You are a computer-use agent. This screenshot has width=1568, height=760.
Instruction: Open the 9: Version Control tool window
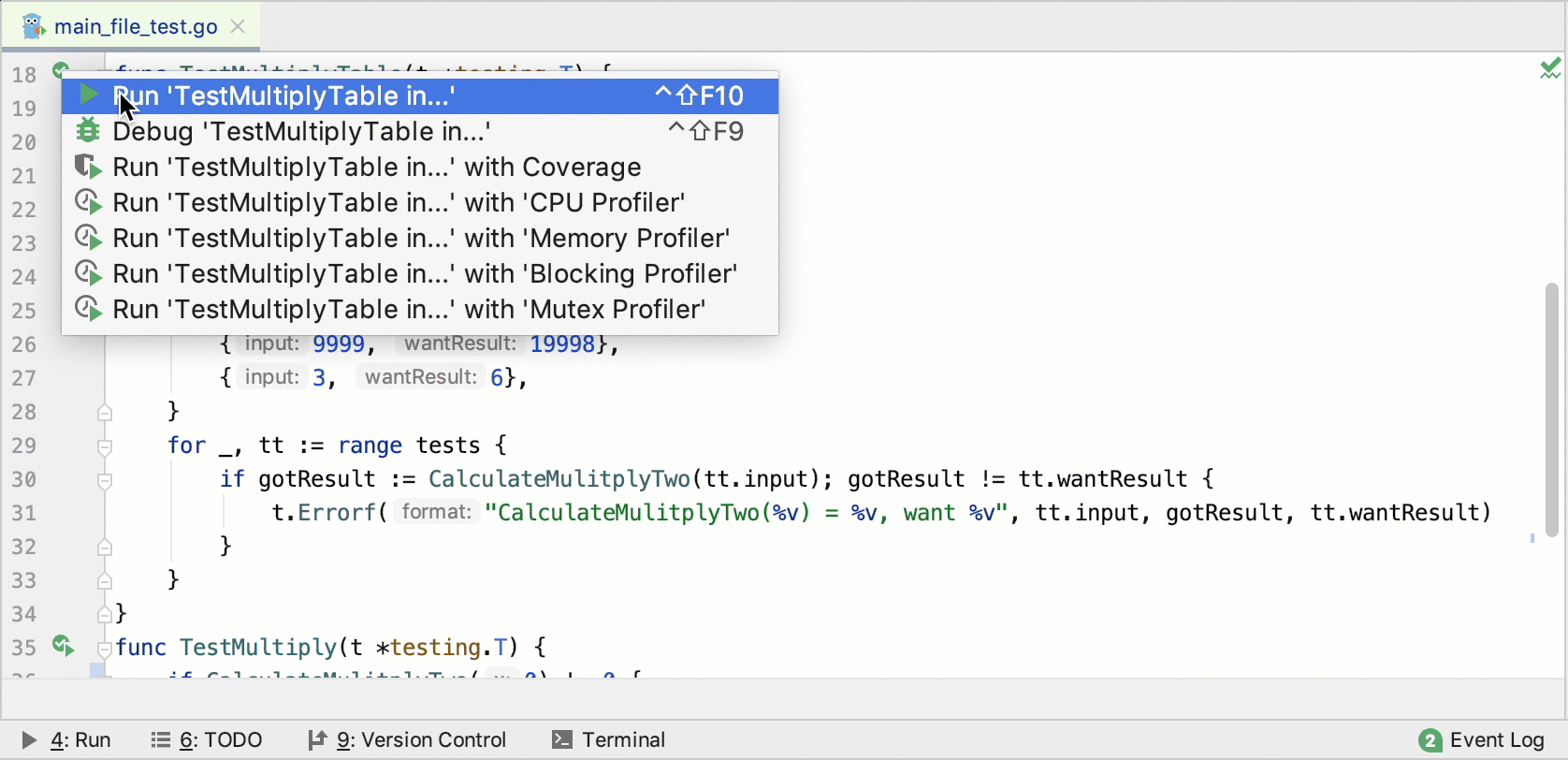pos(407,739)
